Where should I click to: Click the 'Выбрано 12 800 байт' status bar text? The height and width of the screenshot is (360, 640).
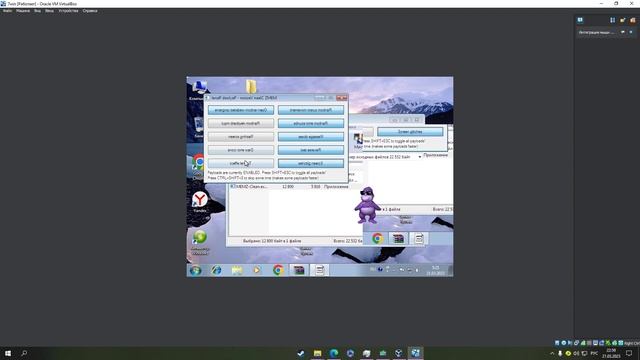pyautogui.click(x=272, y=241)
